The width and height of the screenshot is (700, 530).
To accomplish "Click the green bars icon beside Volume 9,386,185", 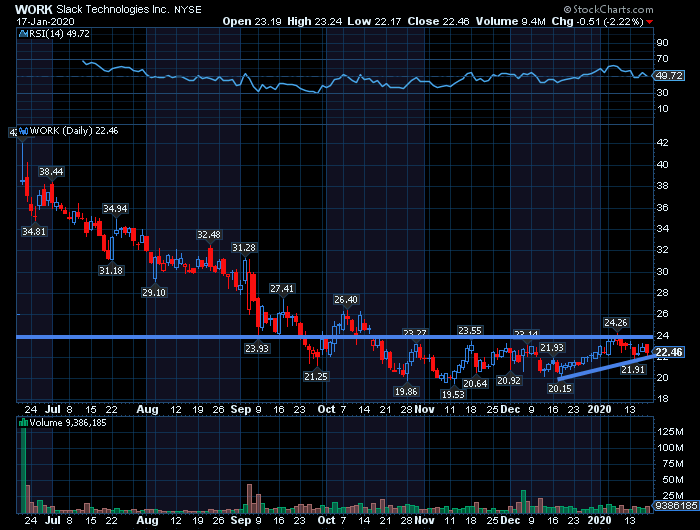I will [23, 422].
